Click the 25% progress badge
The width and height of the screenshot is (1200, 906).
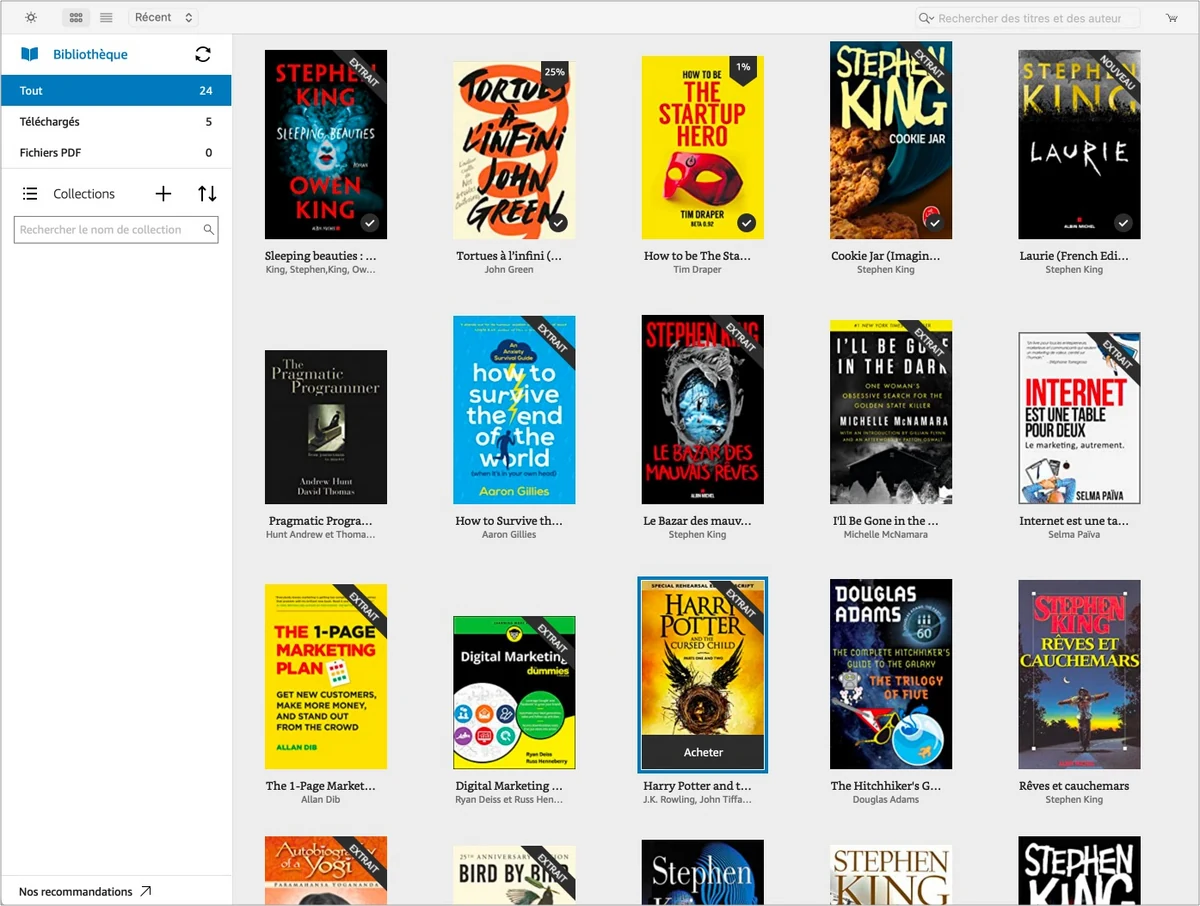pos(554,73)
